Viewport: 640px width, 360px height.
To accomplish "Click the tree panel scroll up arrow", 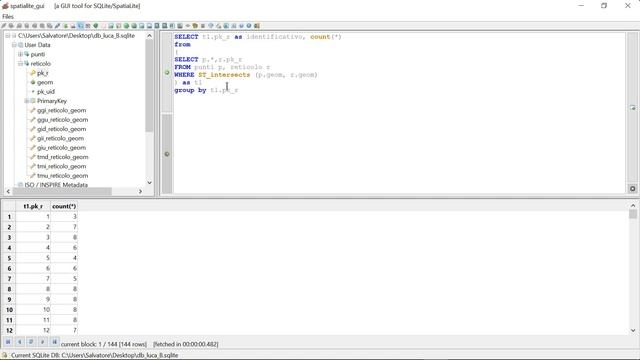I will coord(149,36).
